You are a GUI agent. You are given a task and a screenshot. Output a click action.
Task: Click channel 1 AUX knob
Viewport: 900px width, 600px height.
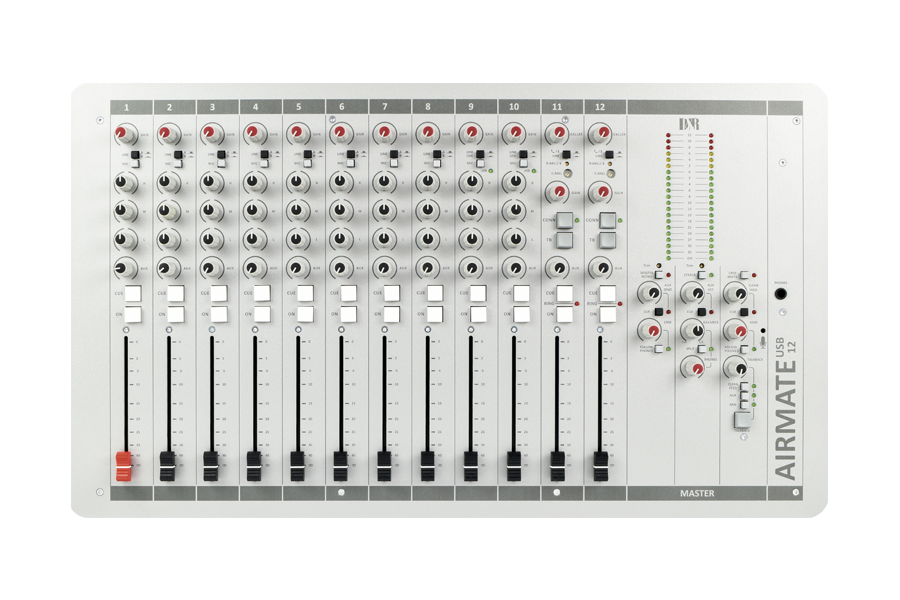[123, 268]
